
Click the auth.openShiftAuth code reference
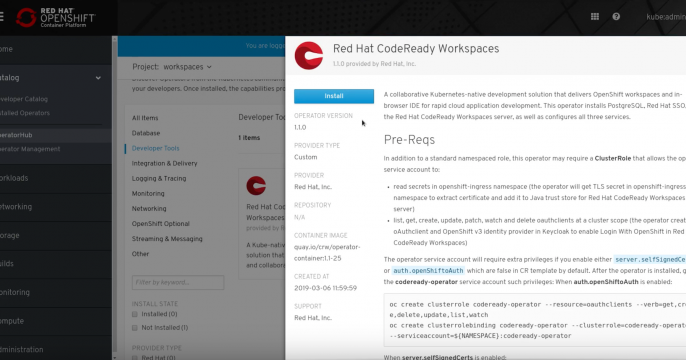[428, 271]
